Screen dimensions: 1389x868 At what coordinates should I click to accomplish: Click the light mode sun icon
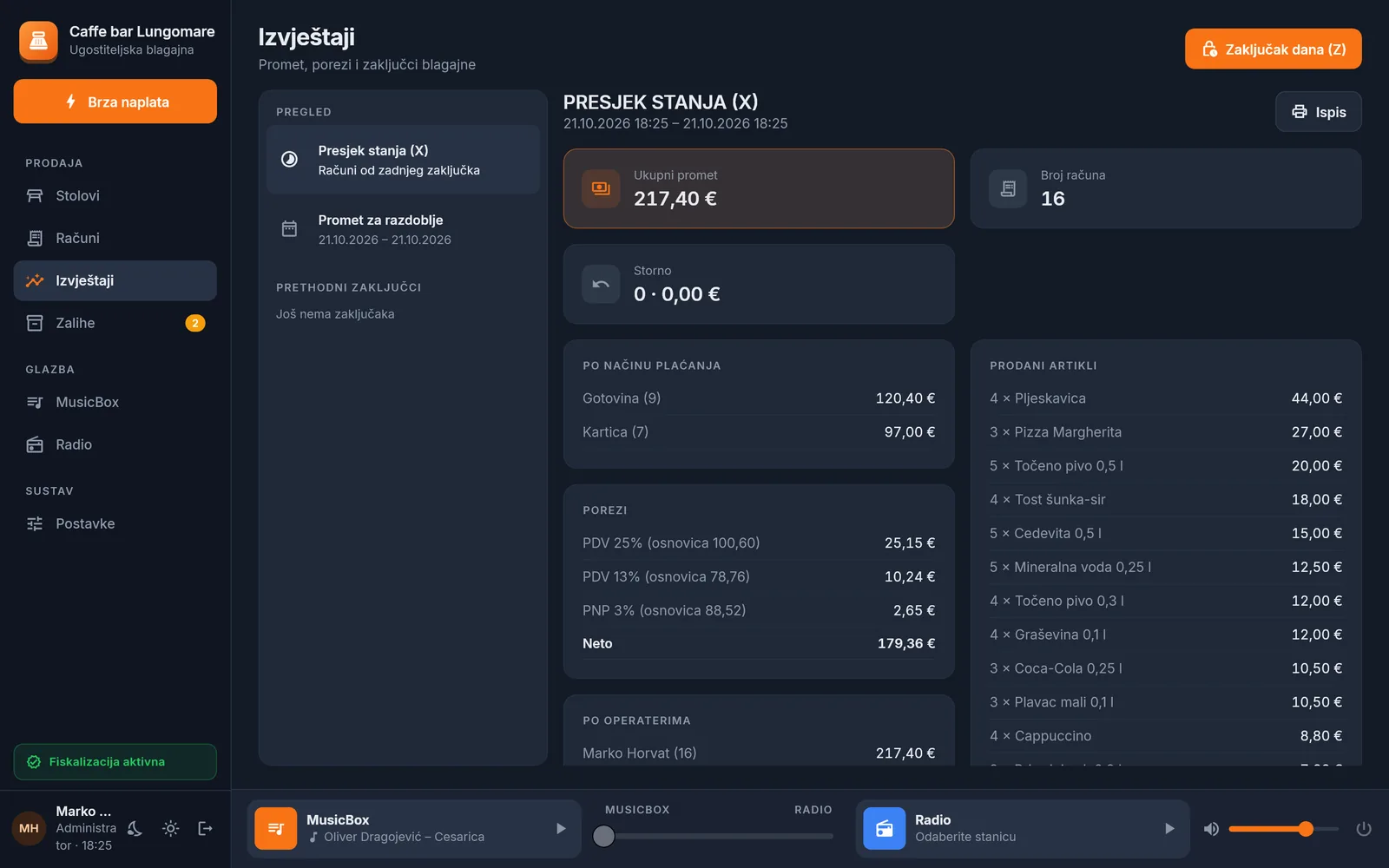point(171,829)
